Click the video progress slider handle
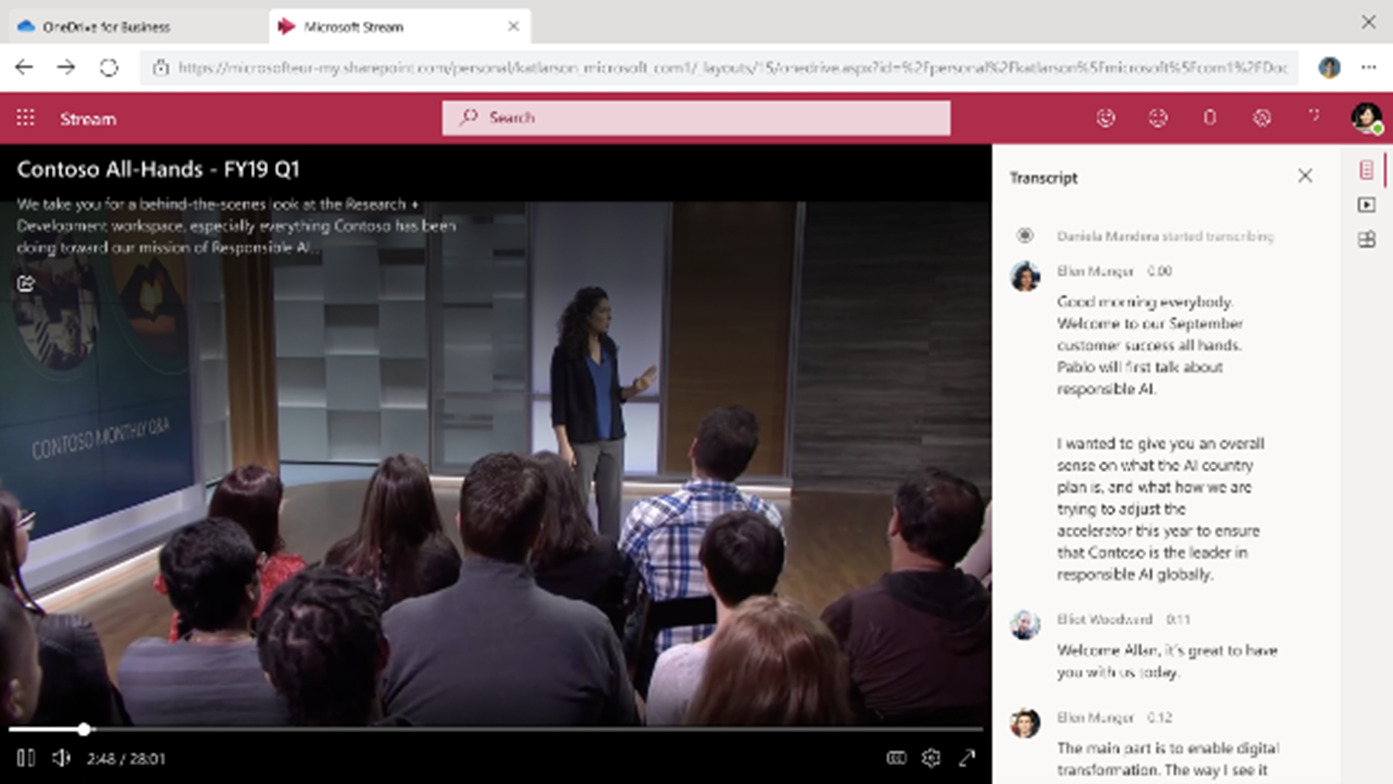The image size is (1393, 784). pyautogui.click(x=84, y=729)
